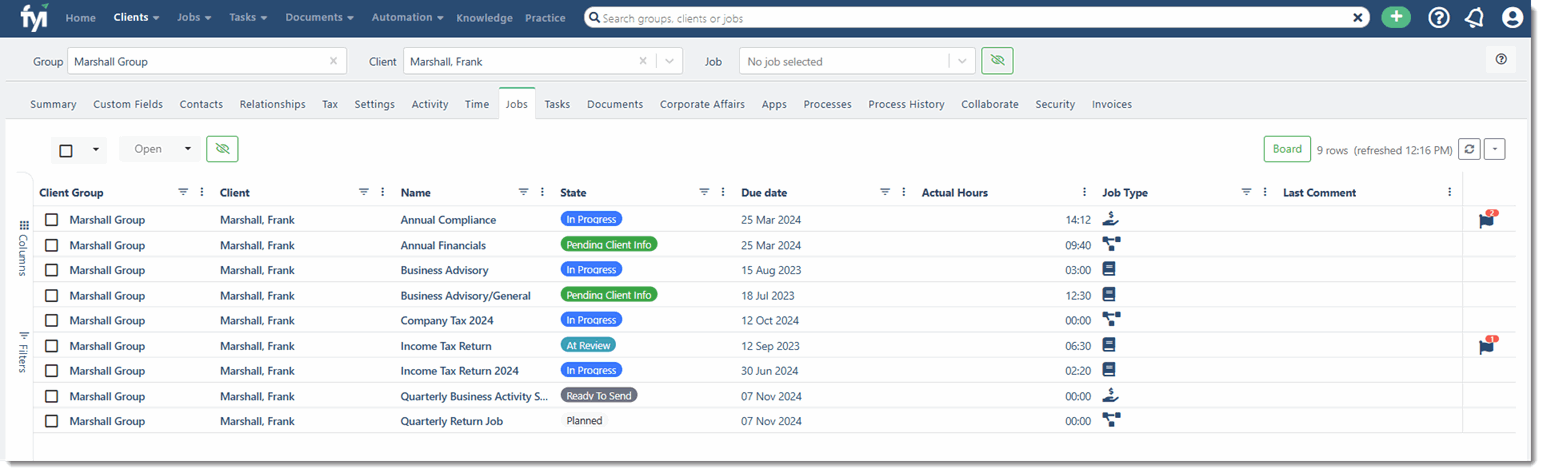Open select-all checkbox dropdown arrow
Screen dimensions: 1543x473
(95, 150)
